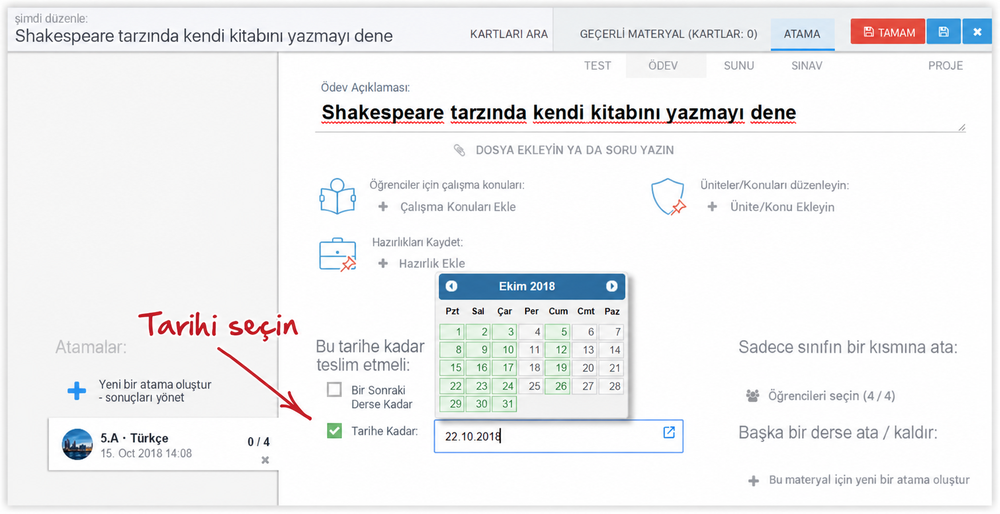Click blue plus to create new assignment
Screen dimensions: 1000x514
point(77,391)
